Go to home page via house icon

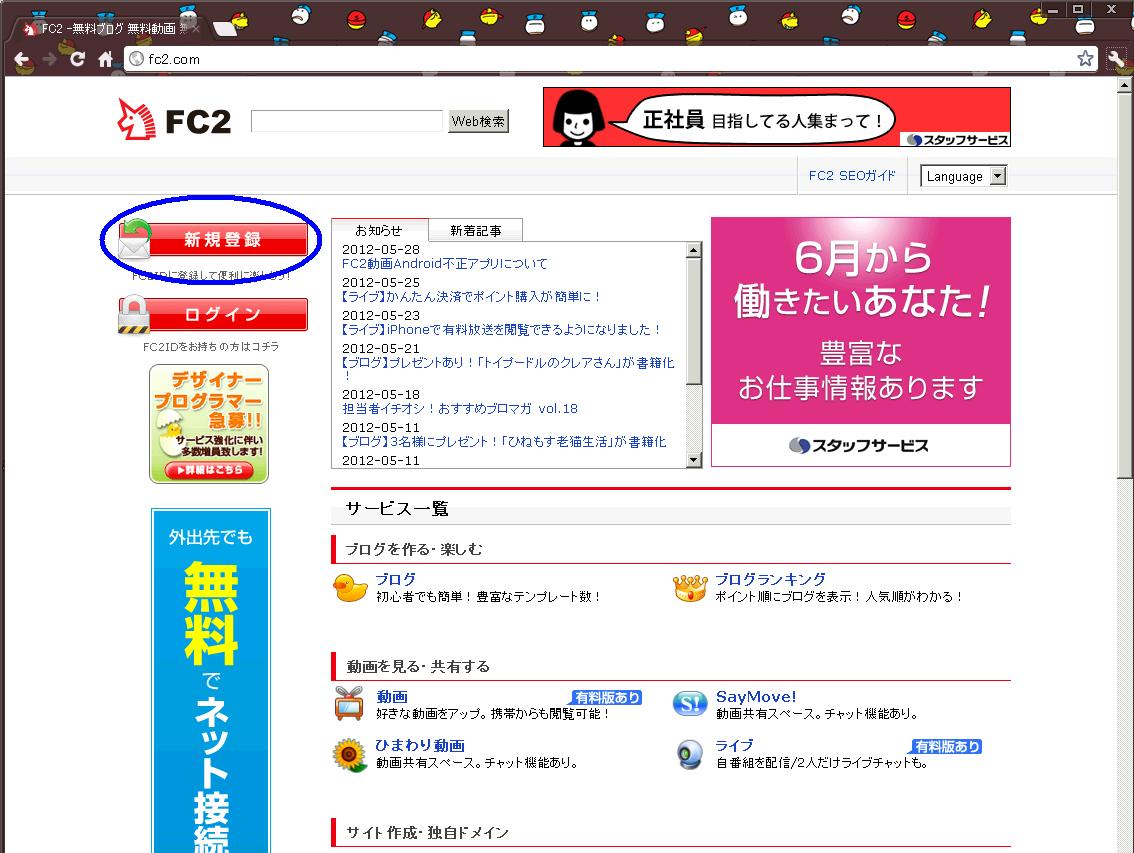(x=106, y=59)
